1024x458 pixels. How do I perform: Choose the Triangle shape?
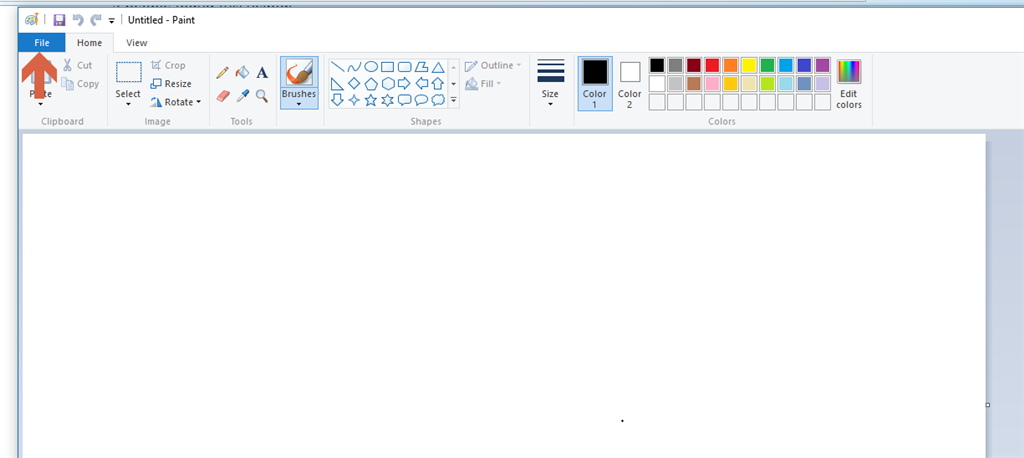(x=438, y=67)
